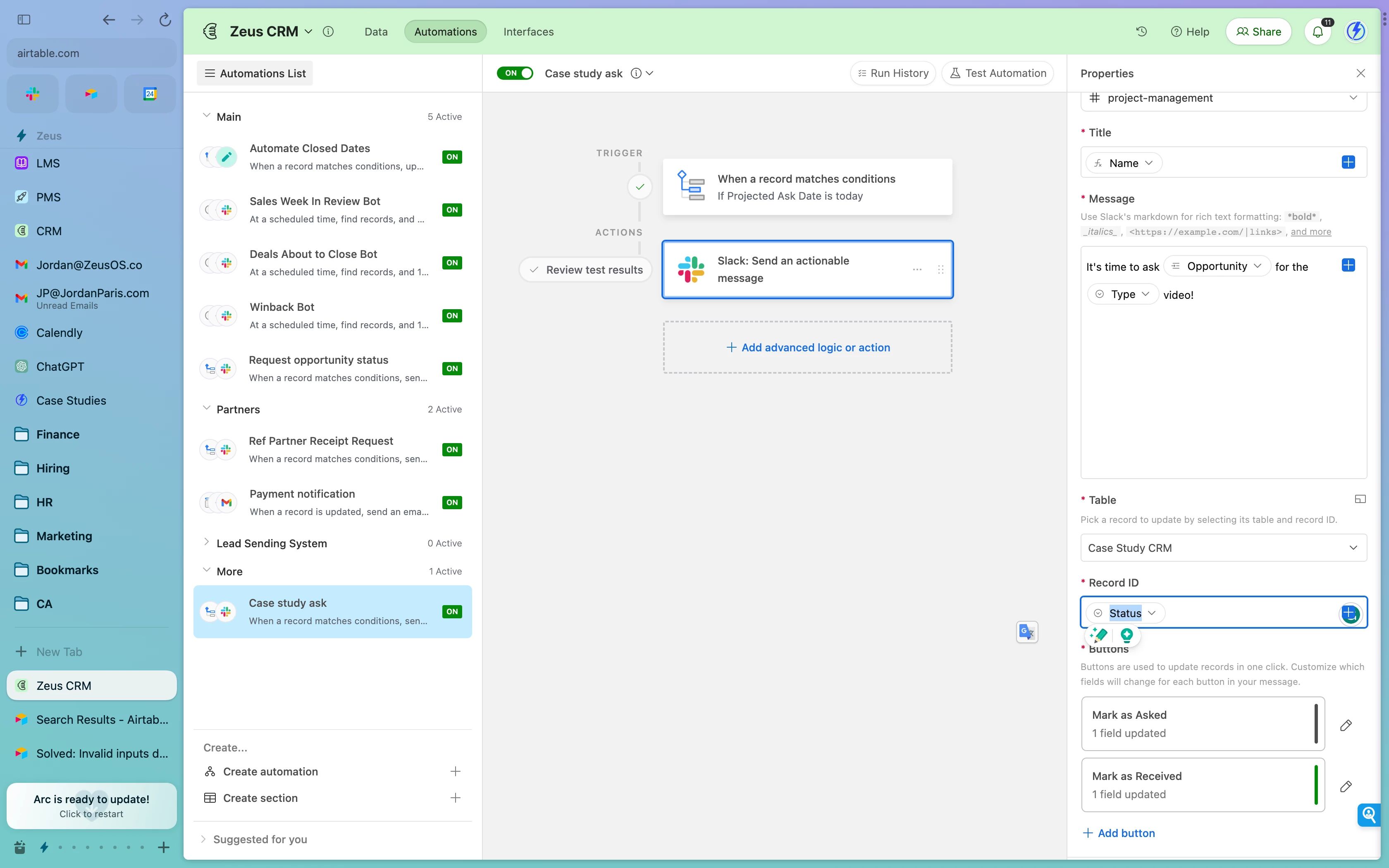Turn off the Case study ask automation
1389x868 pixels.
pyautogui.click(x=514, y=73)
